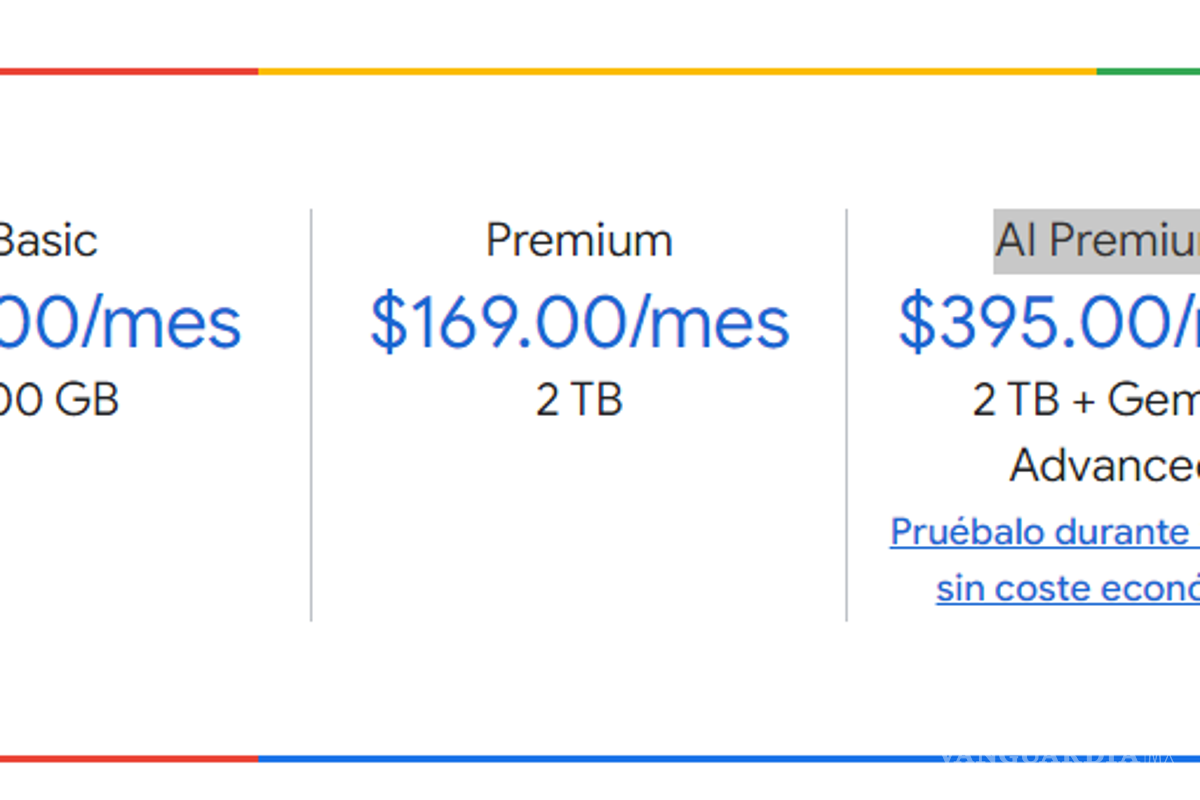The height and width of the screenshot is (800, 1200).
Task: Click the '2 TB + Gem' storage text
Action: (1085, 400)
